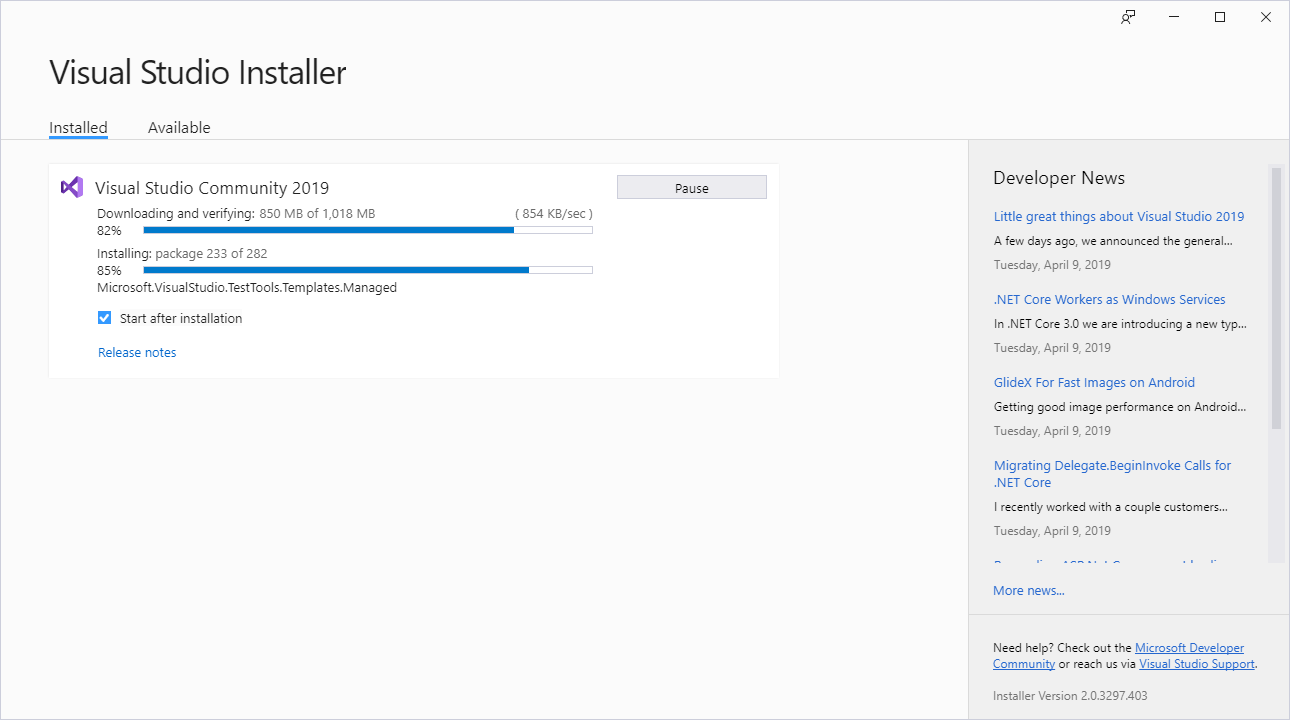The width and height of the screenshot is (1290, 720).
Task: Open 'GlideX For Fast Images on Android'
Action: (x=1094, y=382)
